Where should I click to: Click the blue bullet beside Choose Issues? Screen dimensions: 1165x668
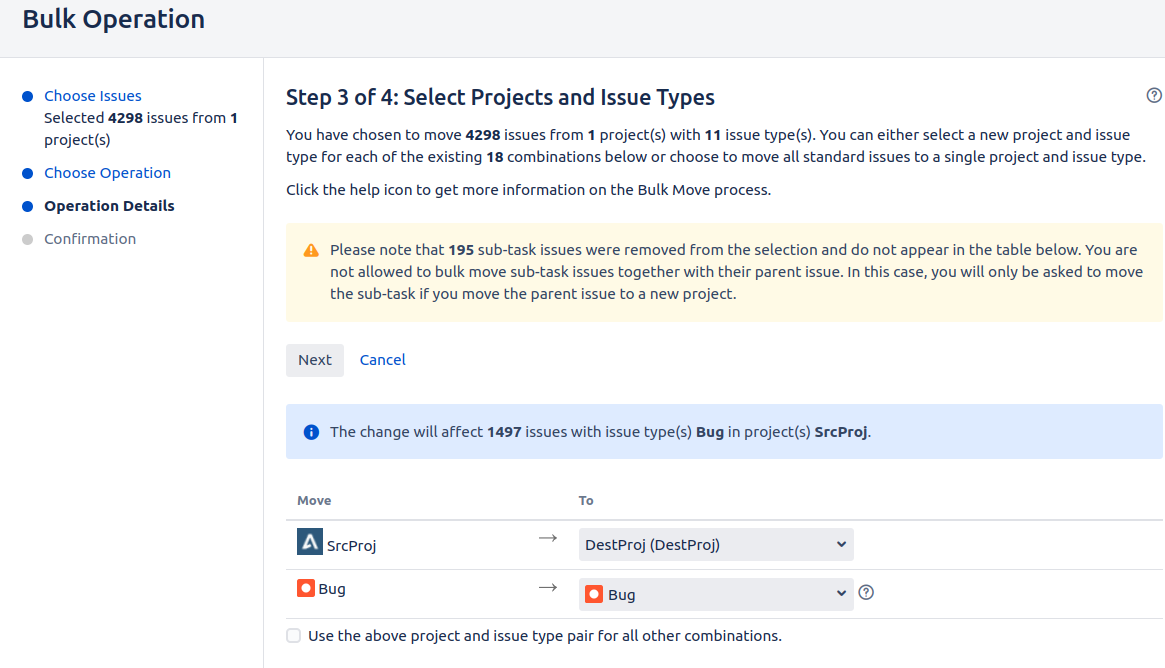pos(28,97)
